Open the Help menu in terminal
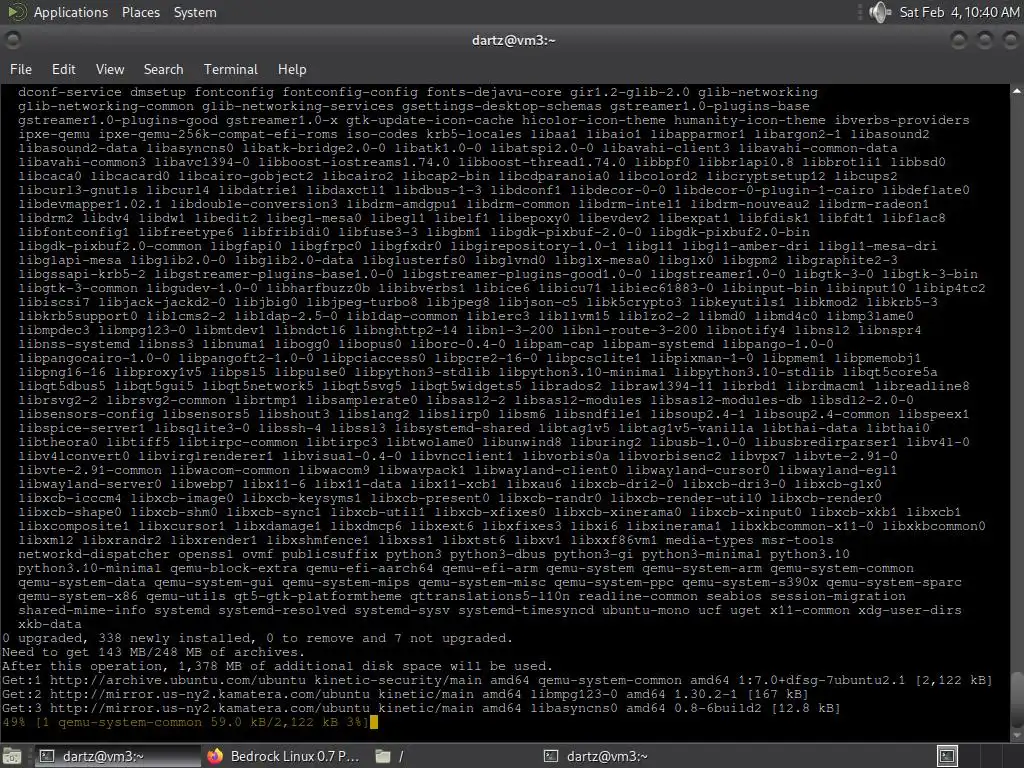 [x=292, y=69]
